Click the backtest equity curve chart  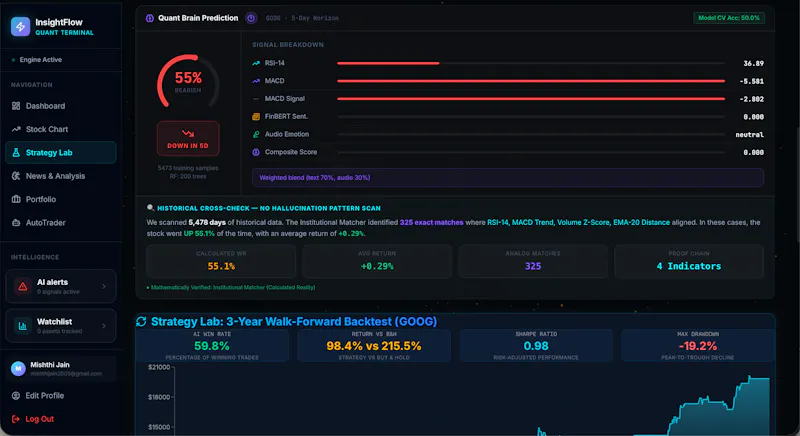click(x=472, y=400)
